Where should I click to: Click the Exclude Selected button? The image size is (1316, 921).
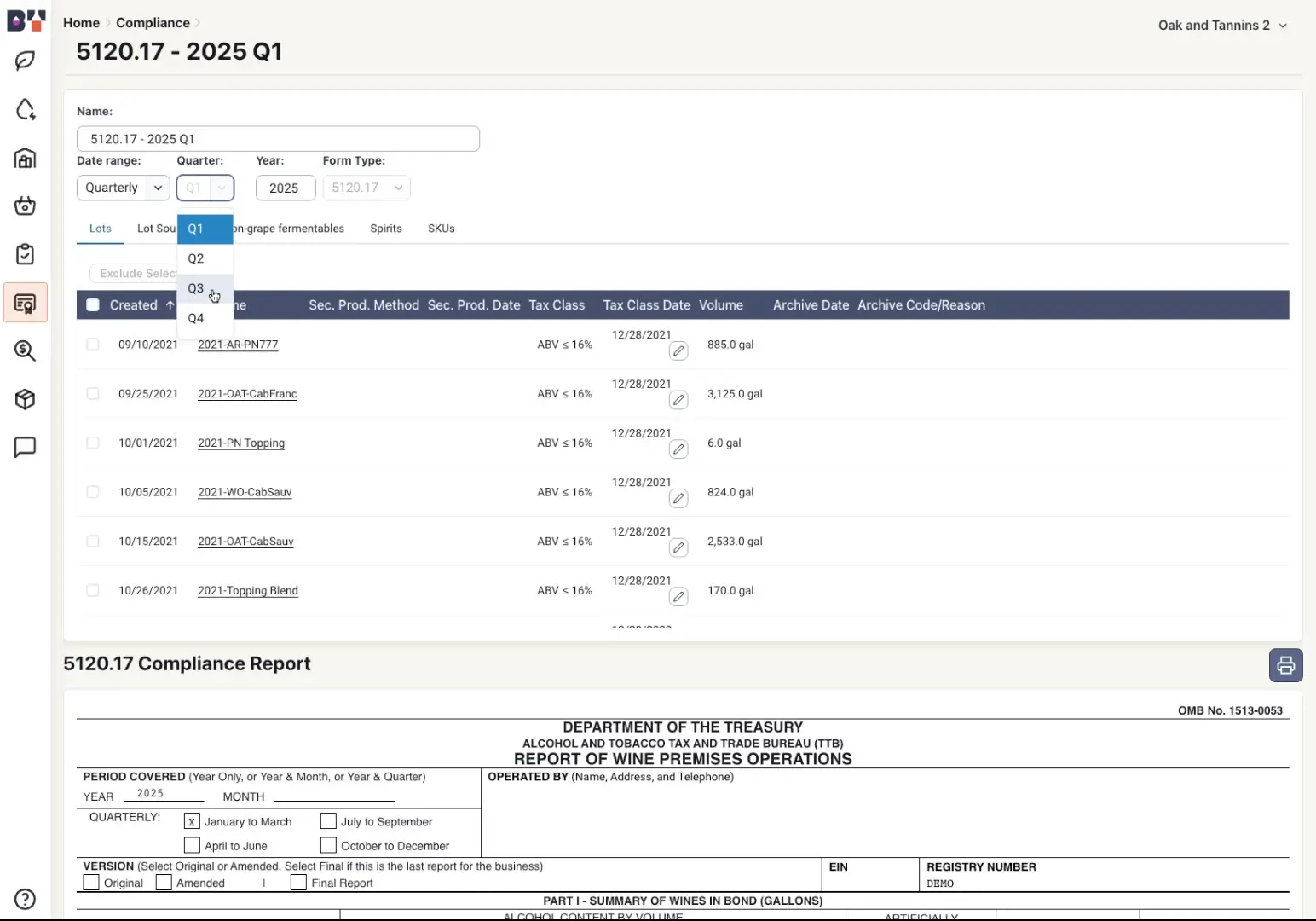click(x=134, y=274)
